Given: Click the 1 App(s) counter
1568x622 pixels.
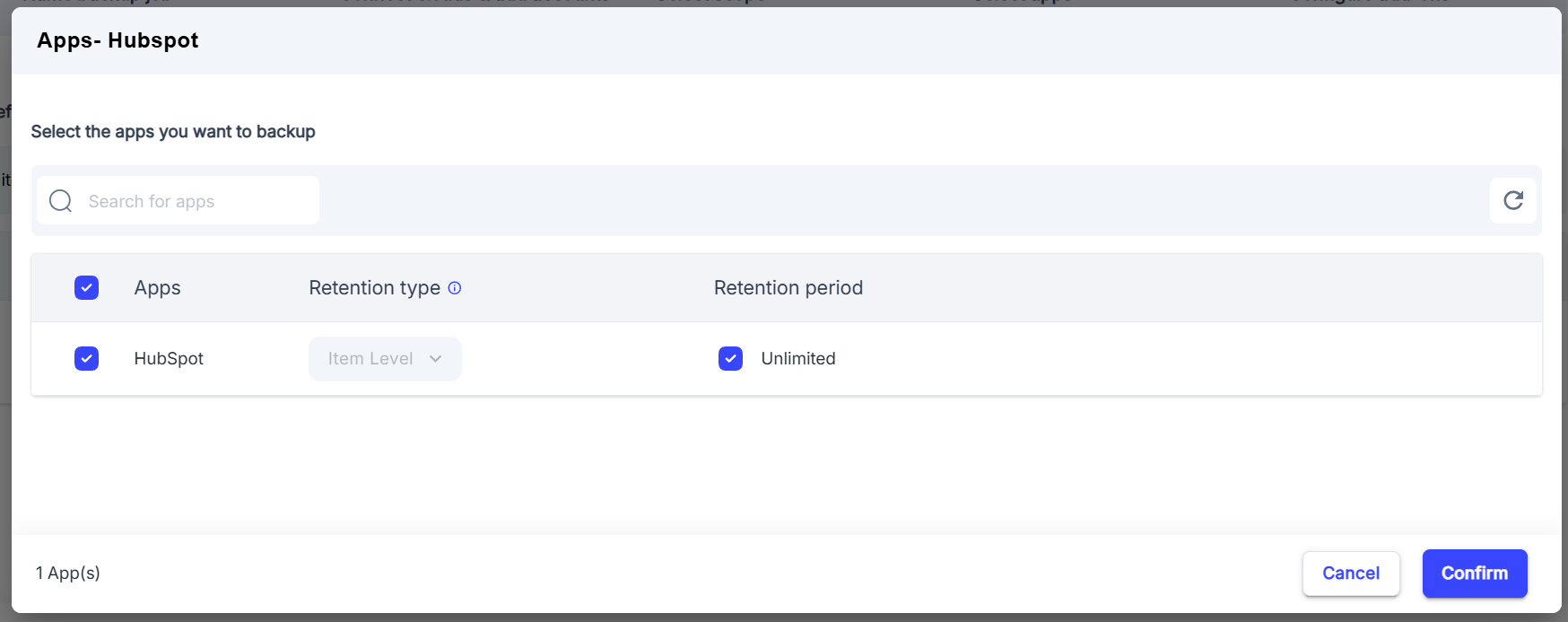Looking at the screenshot, I should pyautogui.click(x=68, y=573).
